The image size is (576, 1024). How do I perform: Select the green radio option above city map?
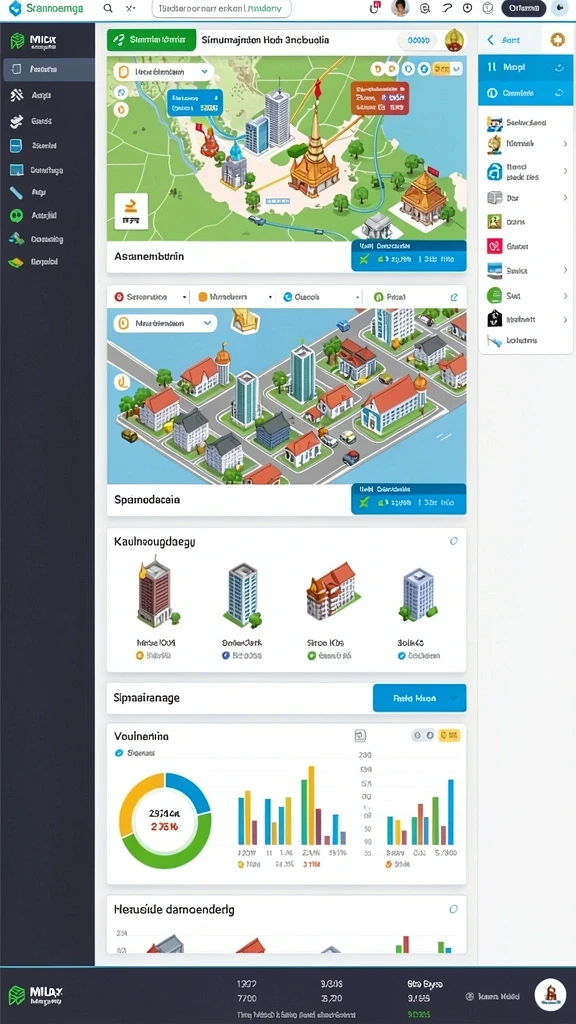[378, 297]
